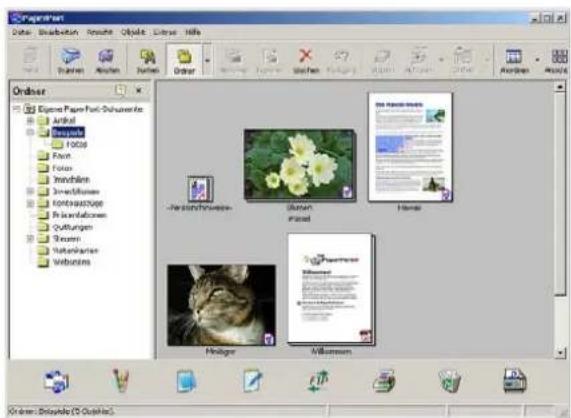
Task: Select the Visitenkarten folder
Action: pos(75,251)
